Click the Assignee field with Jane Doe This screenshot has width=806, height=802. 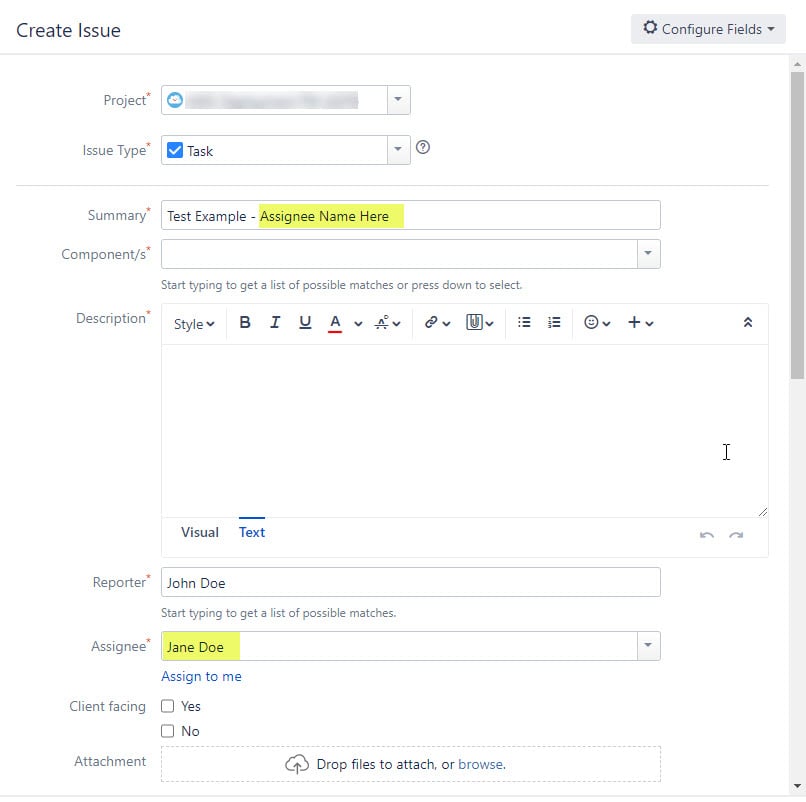click(399, 646)
